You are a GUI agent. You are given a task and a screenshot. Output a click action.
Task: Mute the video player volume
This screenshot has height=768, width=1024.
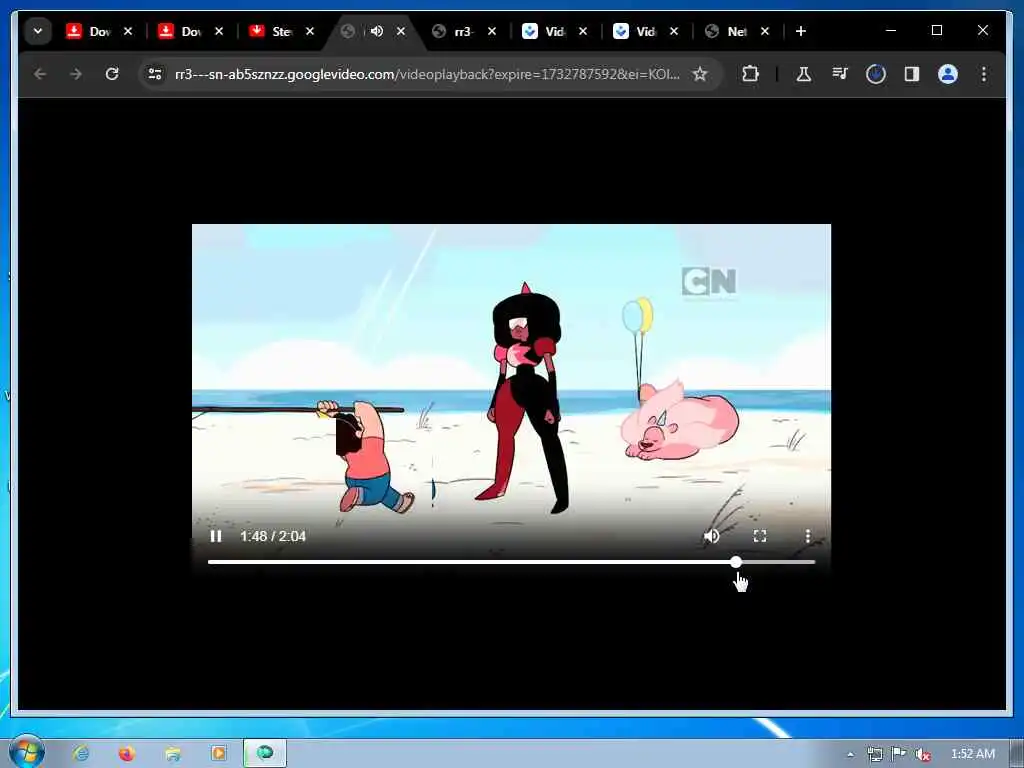coord(711,536)
